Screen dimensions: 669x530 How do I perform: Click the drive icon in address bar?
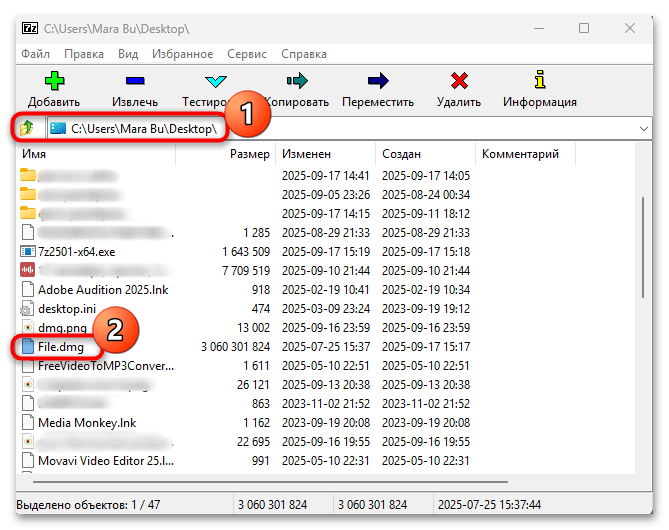pos(58,128)
